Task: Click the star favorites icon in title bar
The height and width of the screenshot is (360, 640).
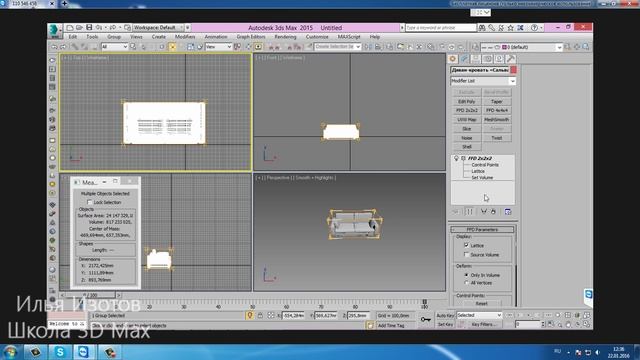Action: [511, 28]
